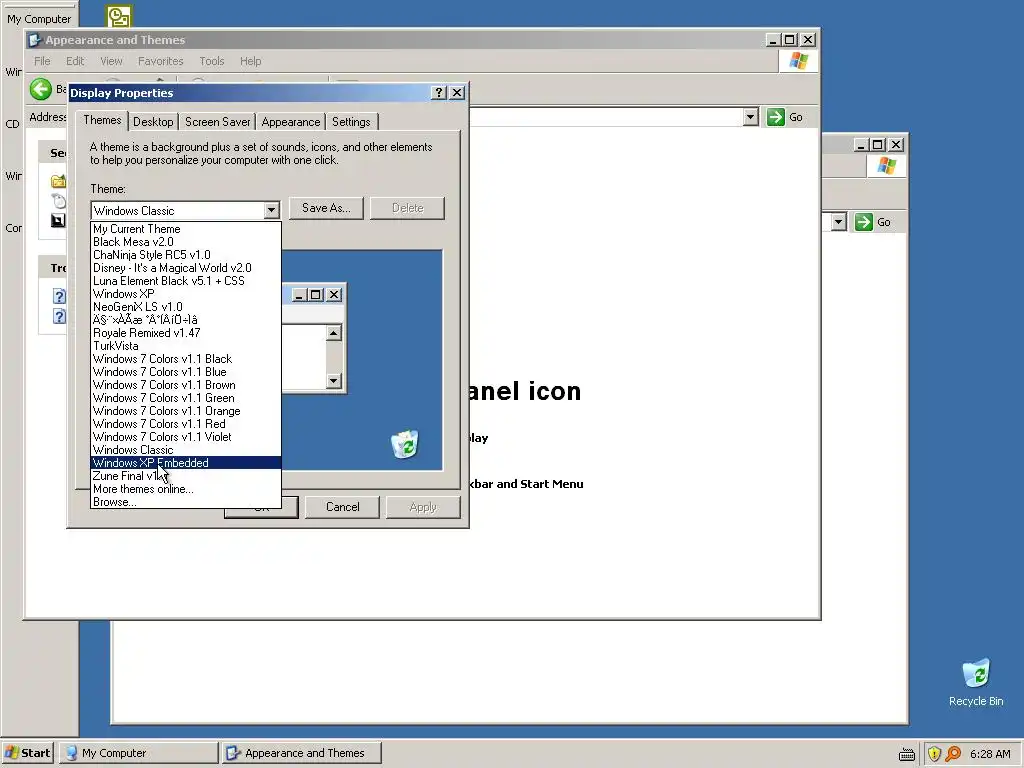Viewport: 1024px width, 768px height.
Task: Close the Display Properties dialog
Action: [x=457, y=93]
